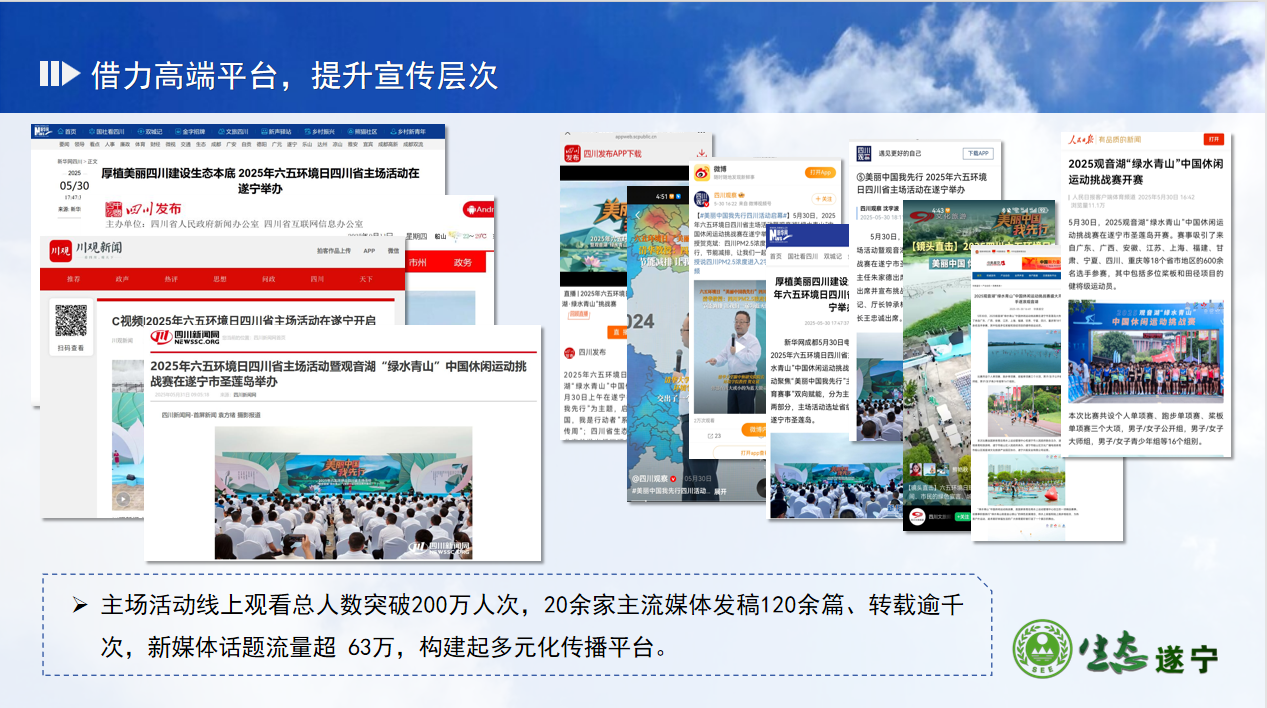Click the 四川新闻网 NEWSSC.ORG logo
The width and height of the screenshot is (1267, 708).
[x=197, y=338]
